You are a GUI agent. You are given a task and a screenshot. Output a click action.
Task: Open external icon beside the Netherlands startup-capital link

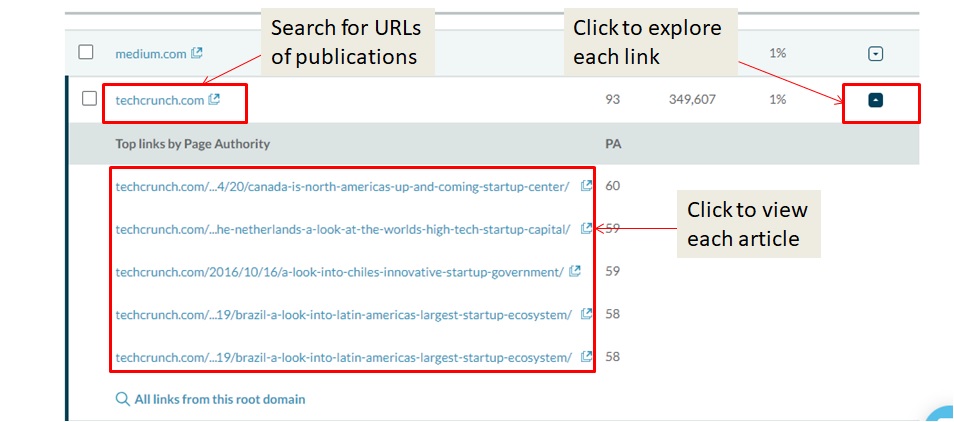pyautogui.click(x=587, y=229)
